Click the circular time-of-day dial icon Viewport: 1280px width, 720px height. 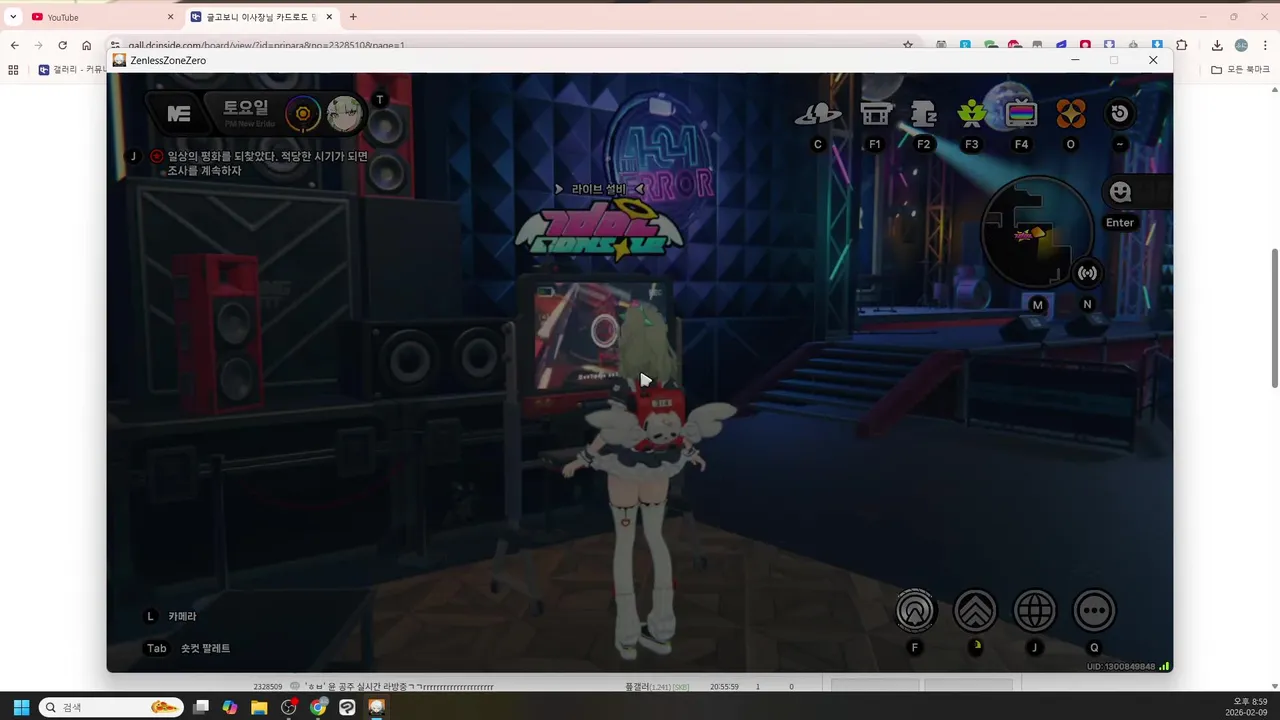pyautogui.click(x=302, y=114)
